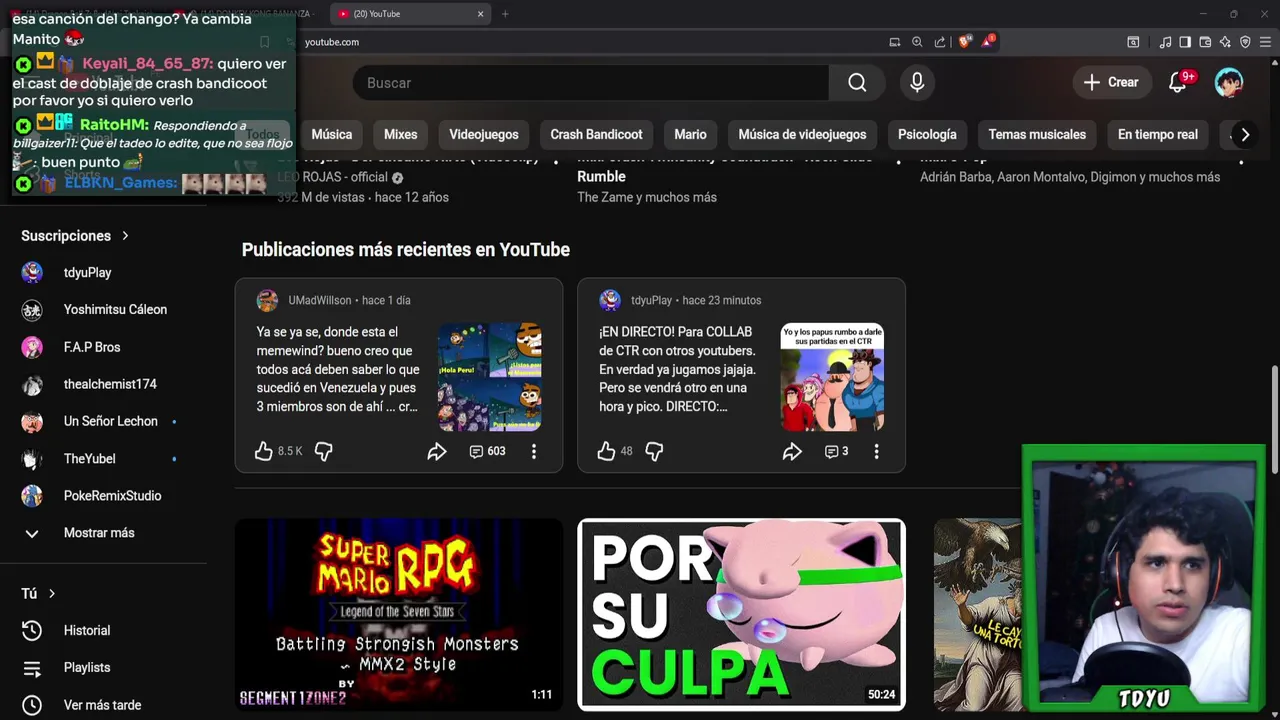Open more options on the tdyuPlay post
The height and width of the screenshot is (720, 1280).
(x=876, y=451)
